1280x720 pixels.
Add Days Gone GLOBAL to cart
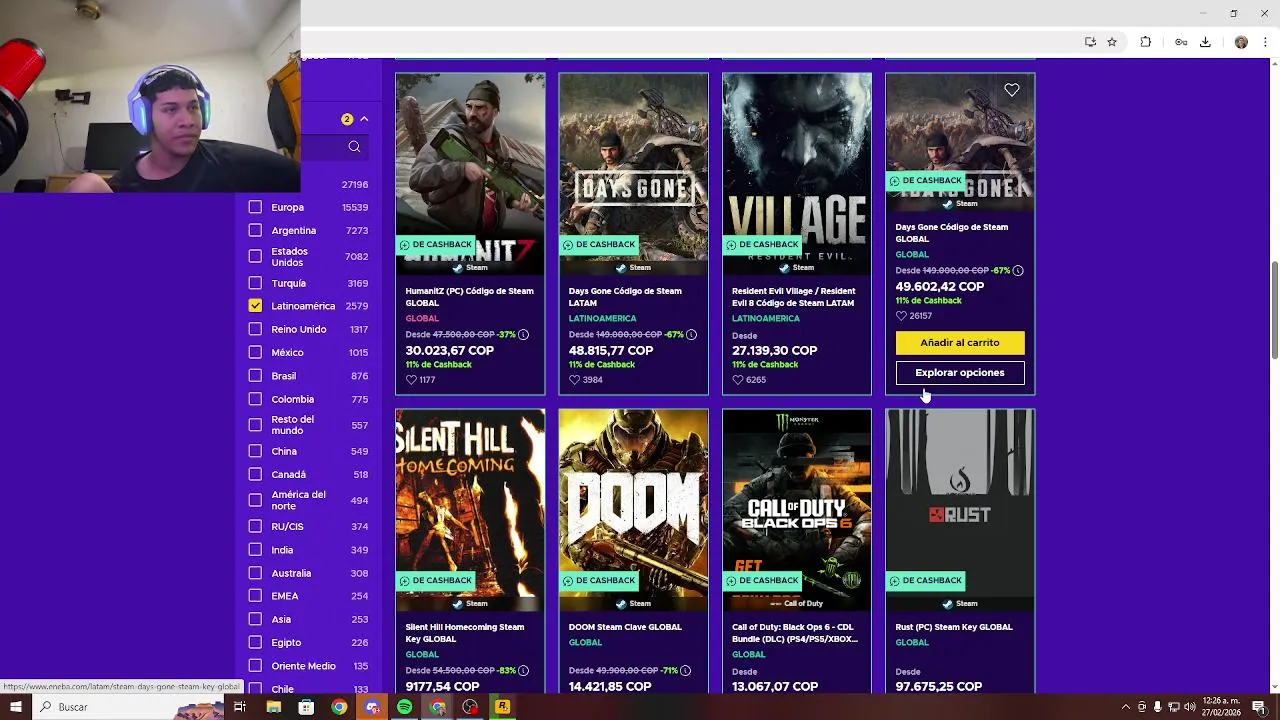click(x=960, y=343)
